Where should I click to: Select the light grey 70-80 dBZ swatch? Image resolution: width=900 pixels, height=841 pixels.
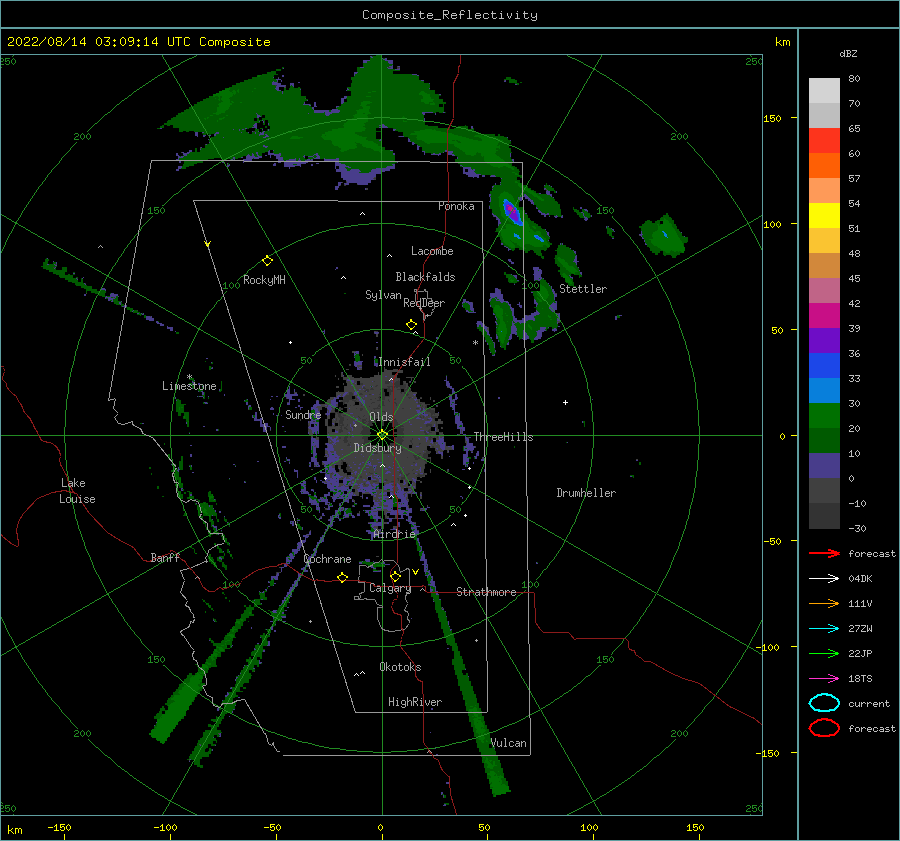coord(824,91)
